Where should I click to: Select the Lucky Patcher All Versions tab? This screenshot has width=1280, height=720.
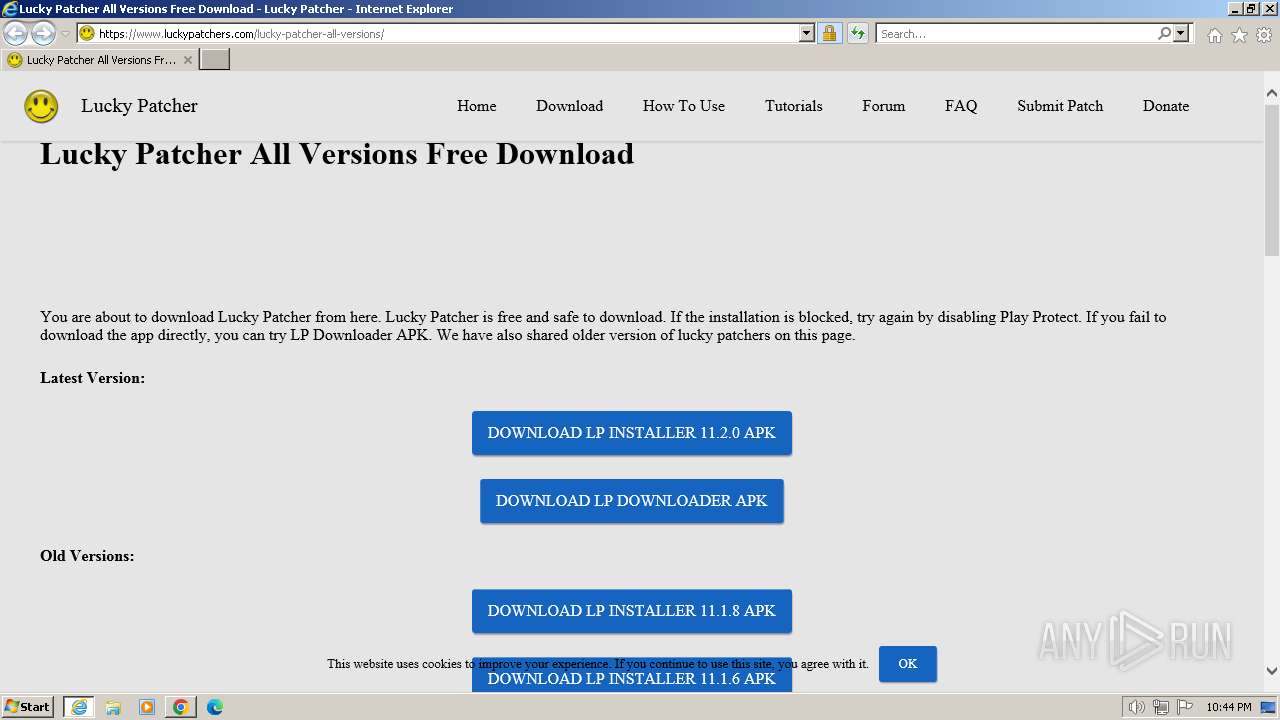[x=99, y=60]
